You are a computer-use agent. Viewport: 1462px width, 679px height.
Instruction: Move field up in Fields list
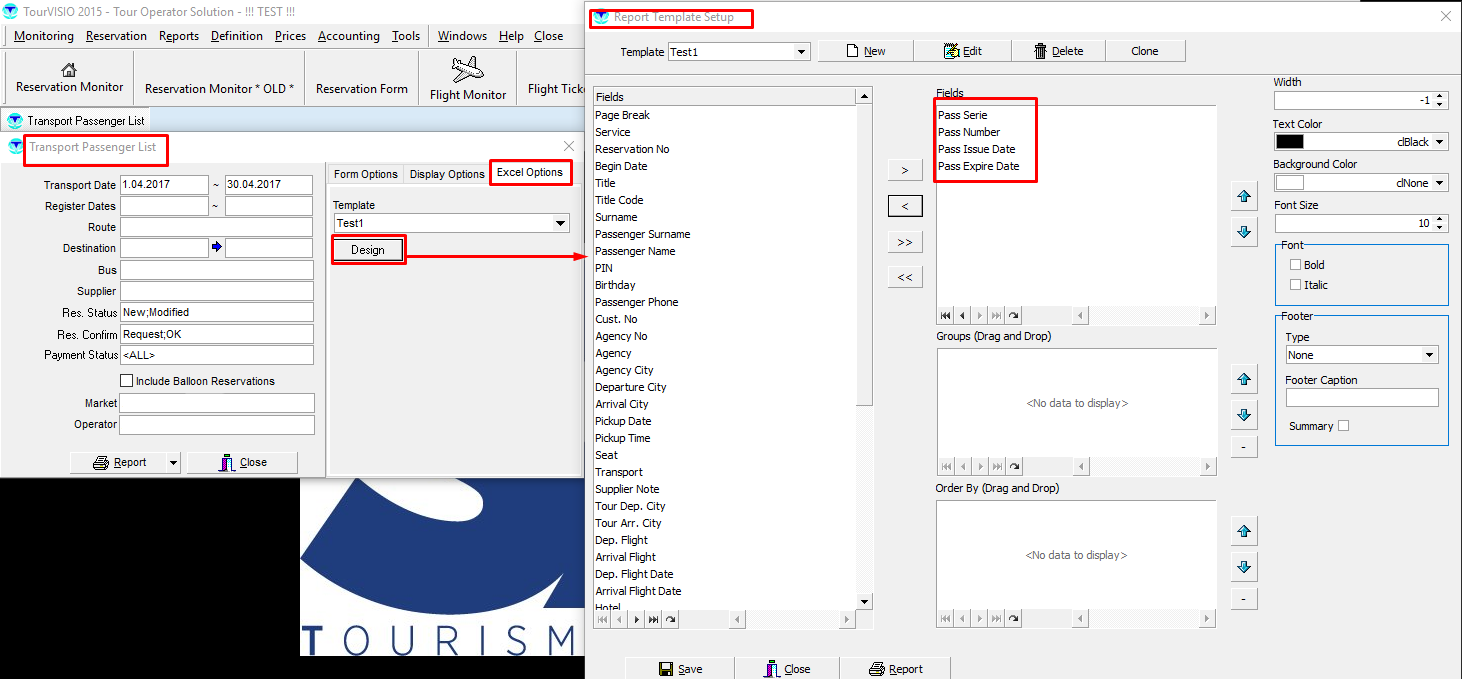pyautogui.click(x=1243, y=197)
